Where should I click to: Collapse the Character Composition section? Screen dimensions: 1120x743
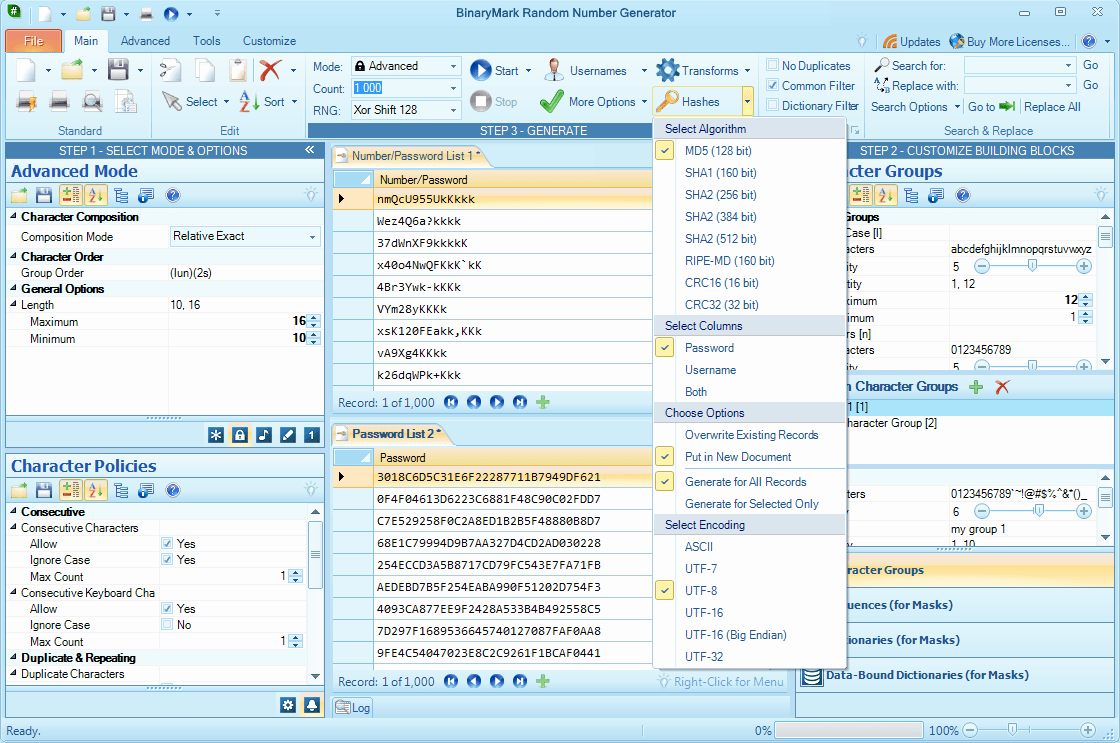[14, 216]
